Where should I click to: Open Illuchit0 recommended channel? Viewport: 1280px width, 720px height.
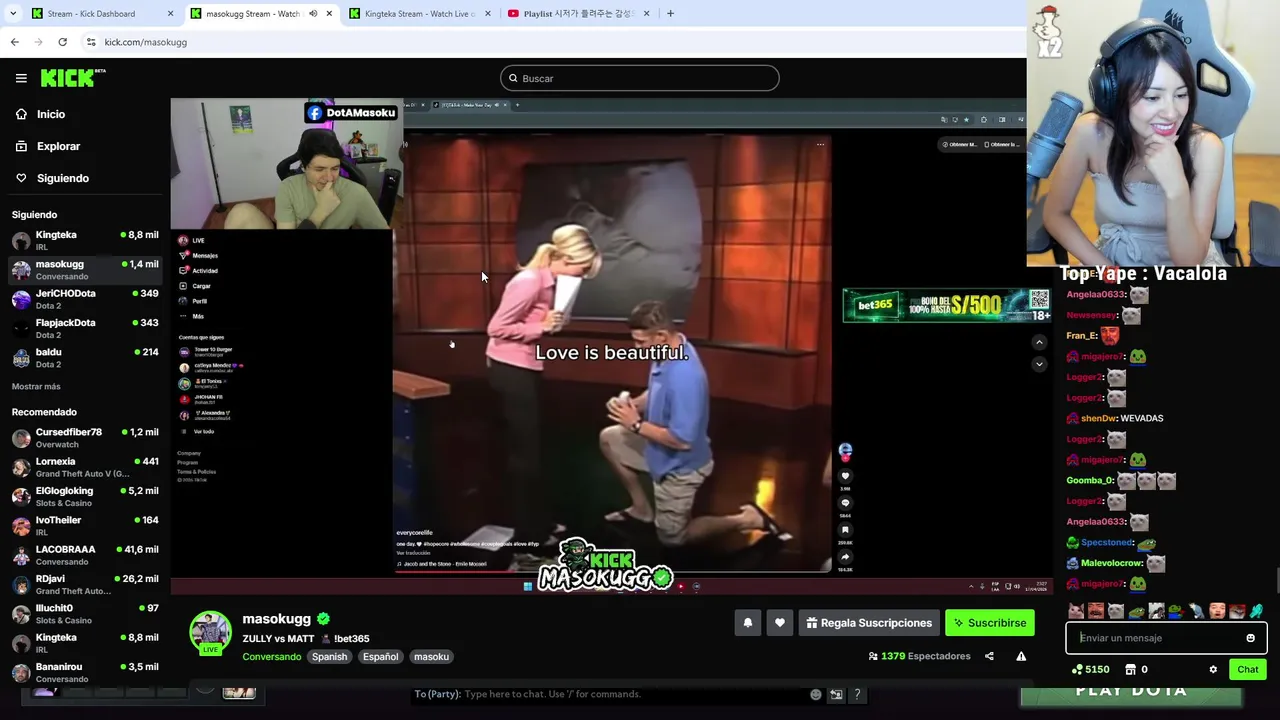[x=85, y=613]
